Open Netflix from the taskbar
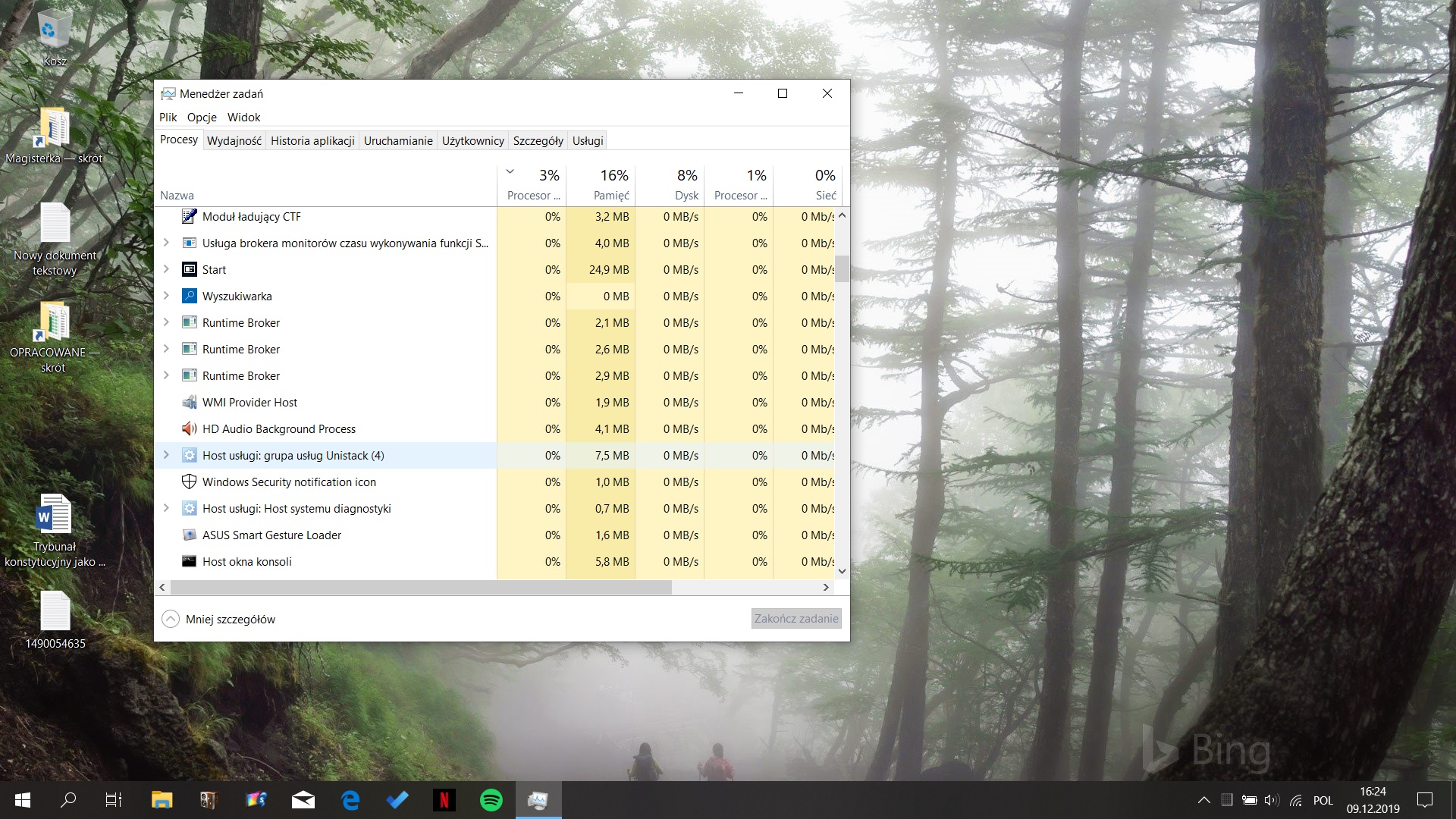 444,800
